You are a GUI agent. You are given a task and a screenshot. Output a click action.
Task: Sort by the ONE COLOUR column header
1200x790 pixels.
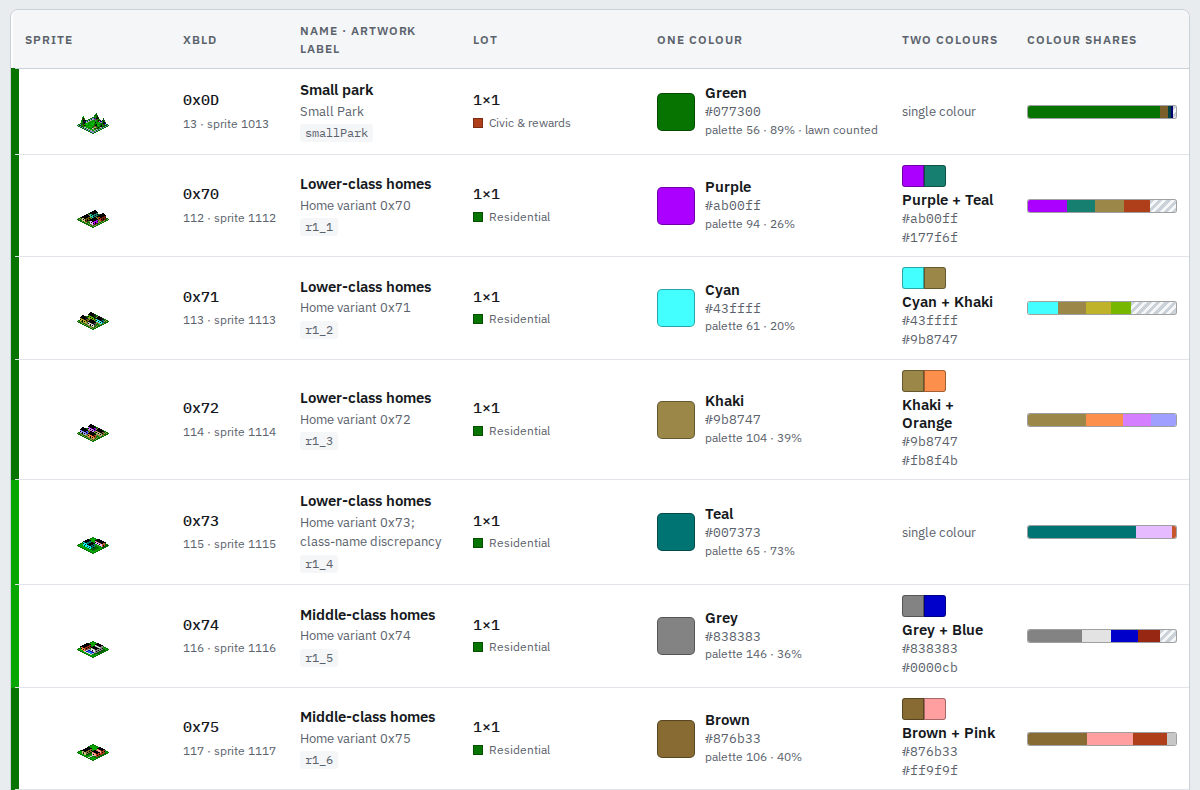click(700, 40)
